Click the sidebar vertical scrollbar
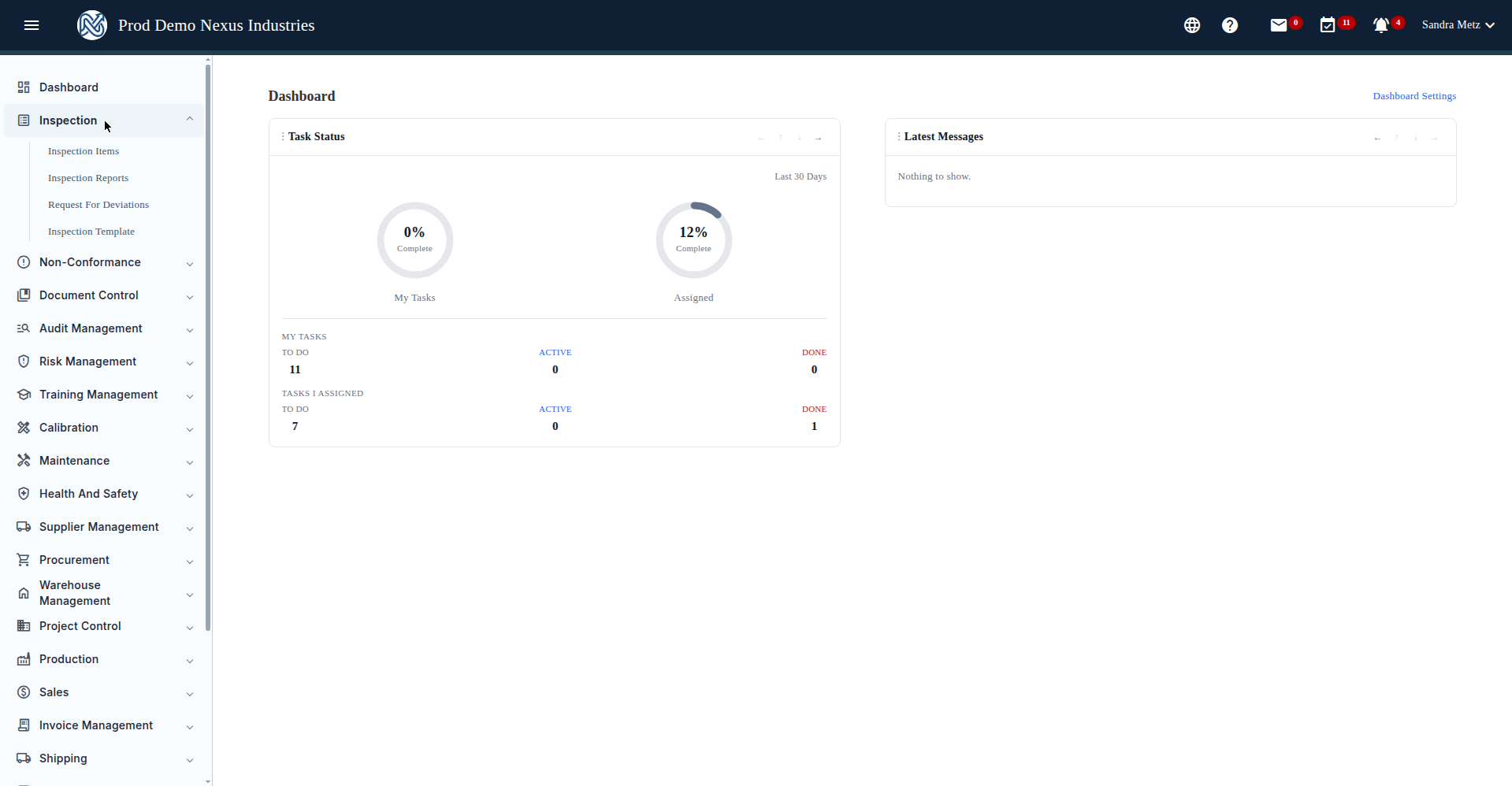1512x786 pixels. [208, 347]
